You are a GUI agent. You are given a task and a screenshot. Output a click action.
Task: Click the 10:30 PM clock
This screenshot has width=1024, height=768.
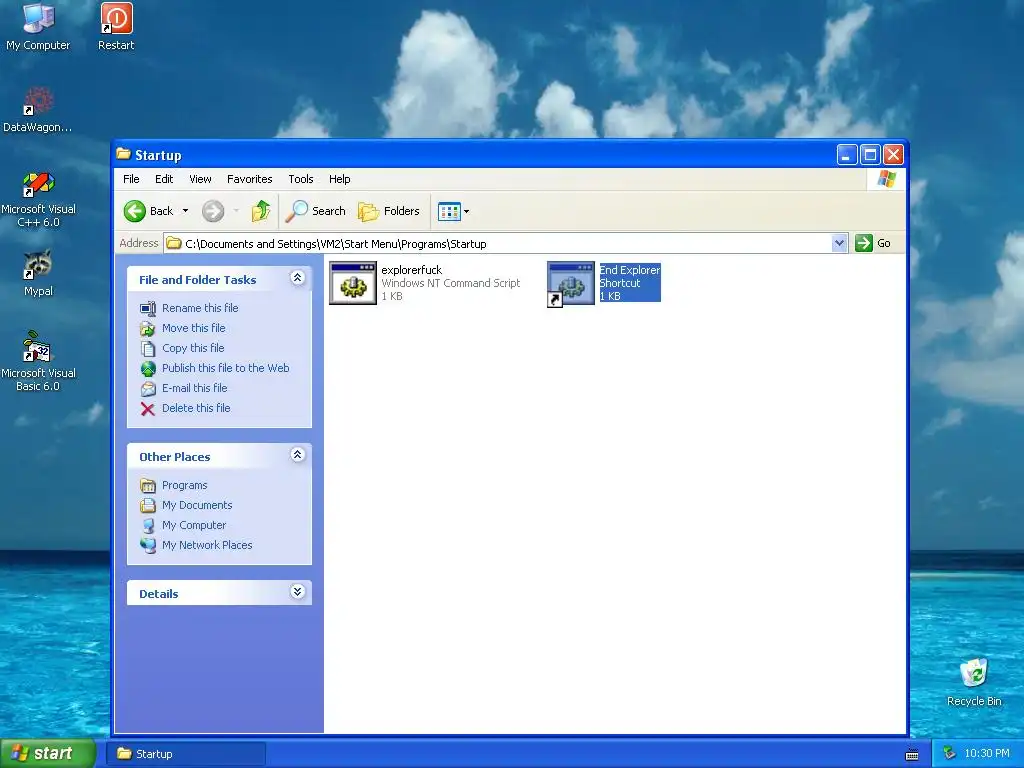[987, 754]
